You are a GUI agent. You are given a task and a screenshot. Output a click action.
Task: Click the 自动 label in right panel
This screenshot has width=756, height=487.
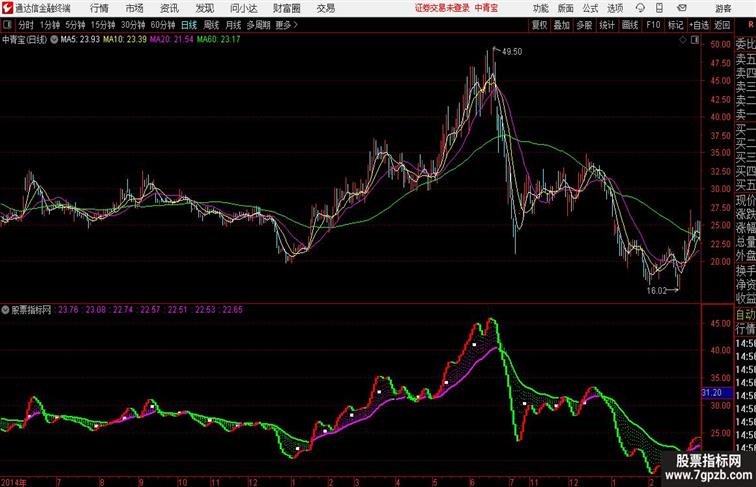[x=745, y=314]
